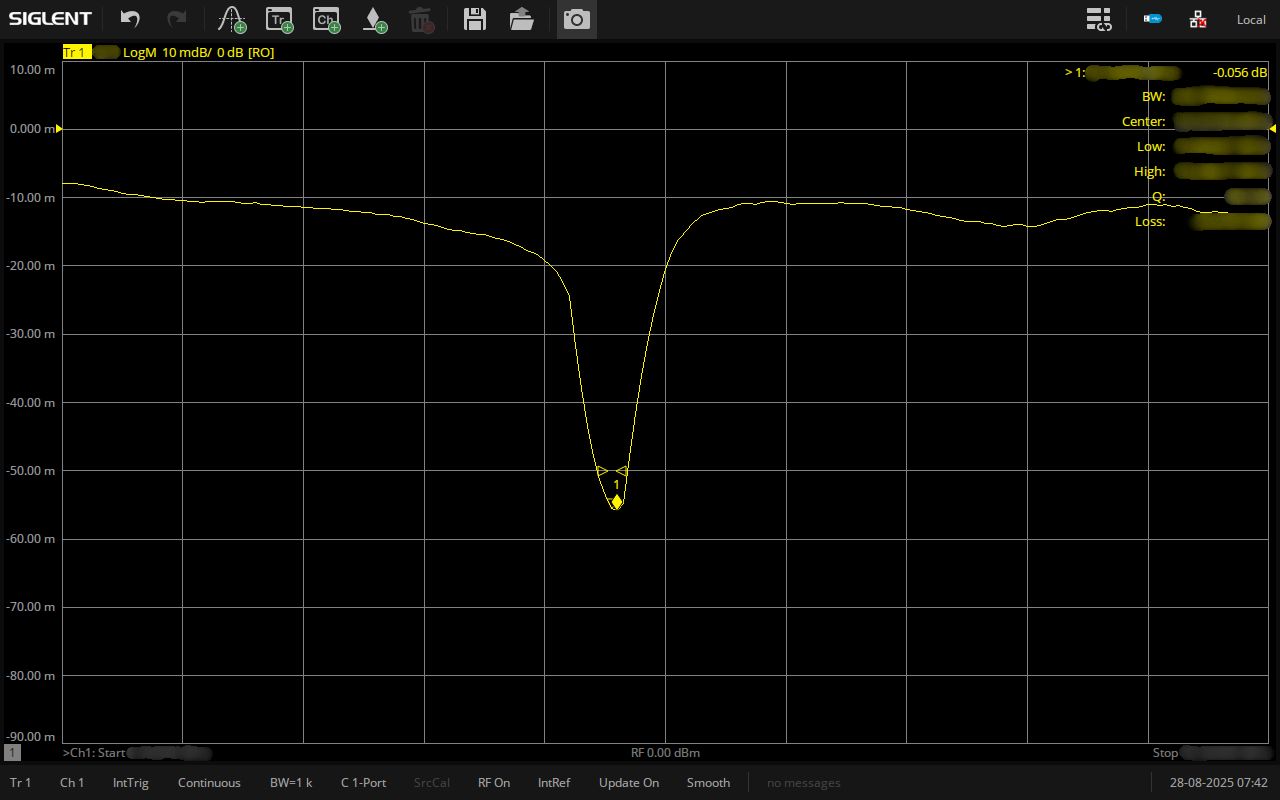The height and width of the screenshot is (800, 1280).
Task: Click the Local control mode label
Action: pyautogui.click(x=1251, y=19)
